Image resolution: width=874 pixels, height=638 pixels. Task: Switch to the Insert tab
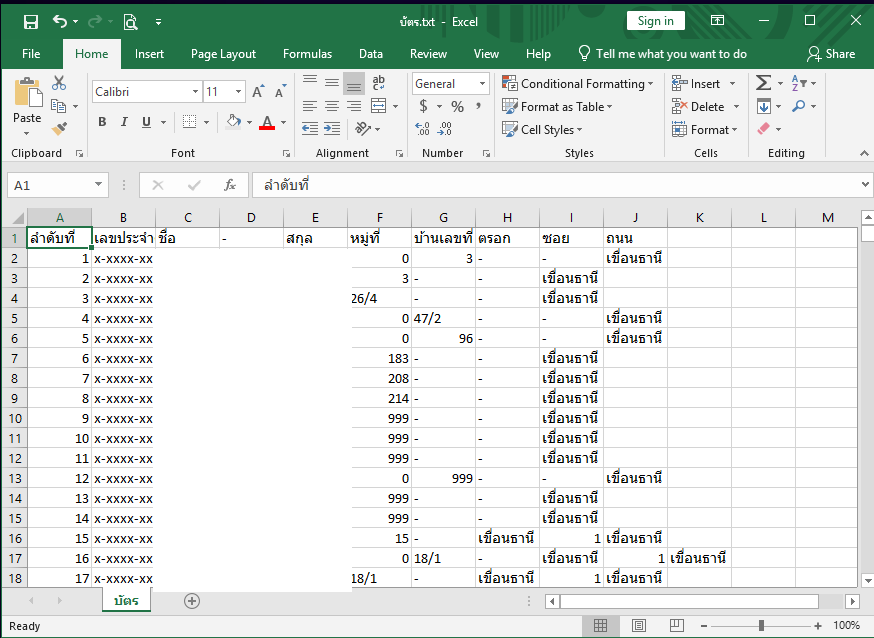[149, 54]
